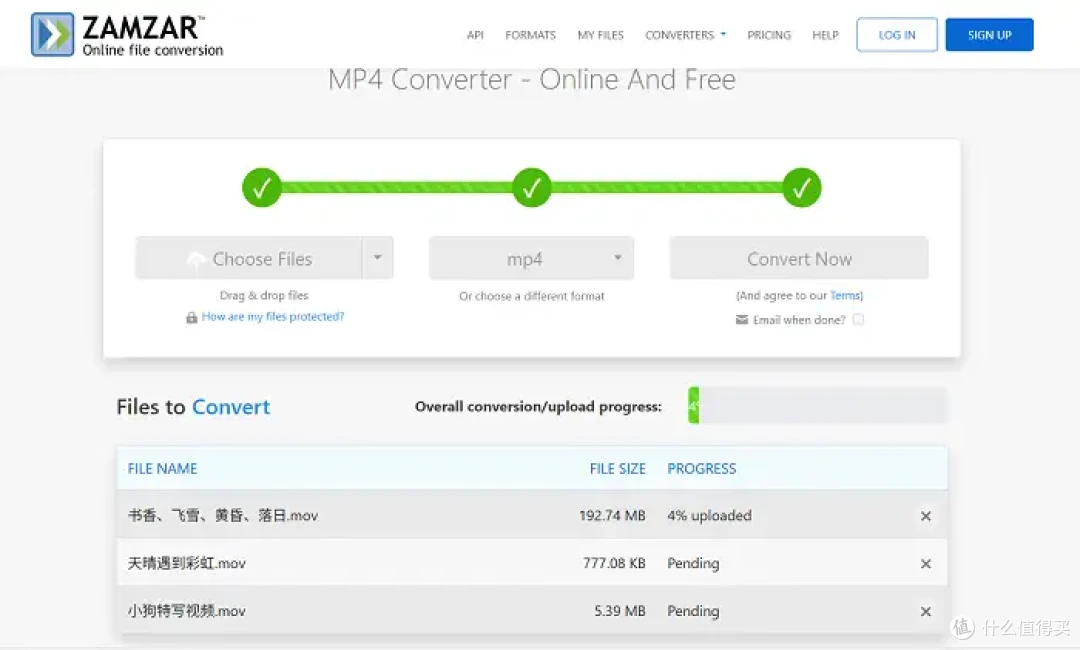Screen dimensions: 1080x650
Task: Click the first green checkmark step circle
Action: 262,187
